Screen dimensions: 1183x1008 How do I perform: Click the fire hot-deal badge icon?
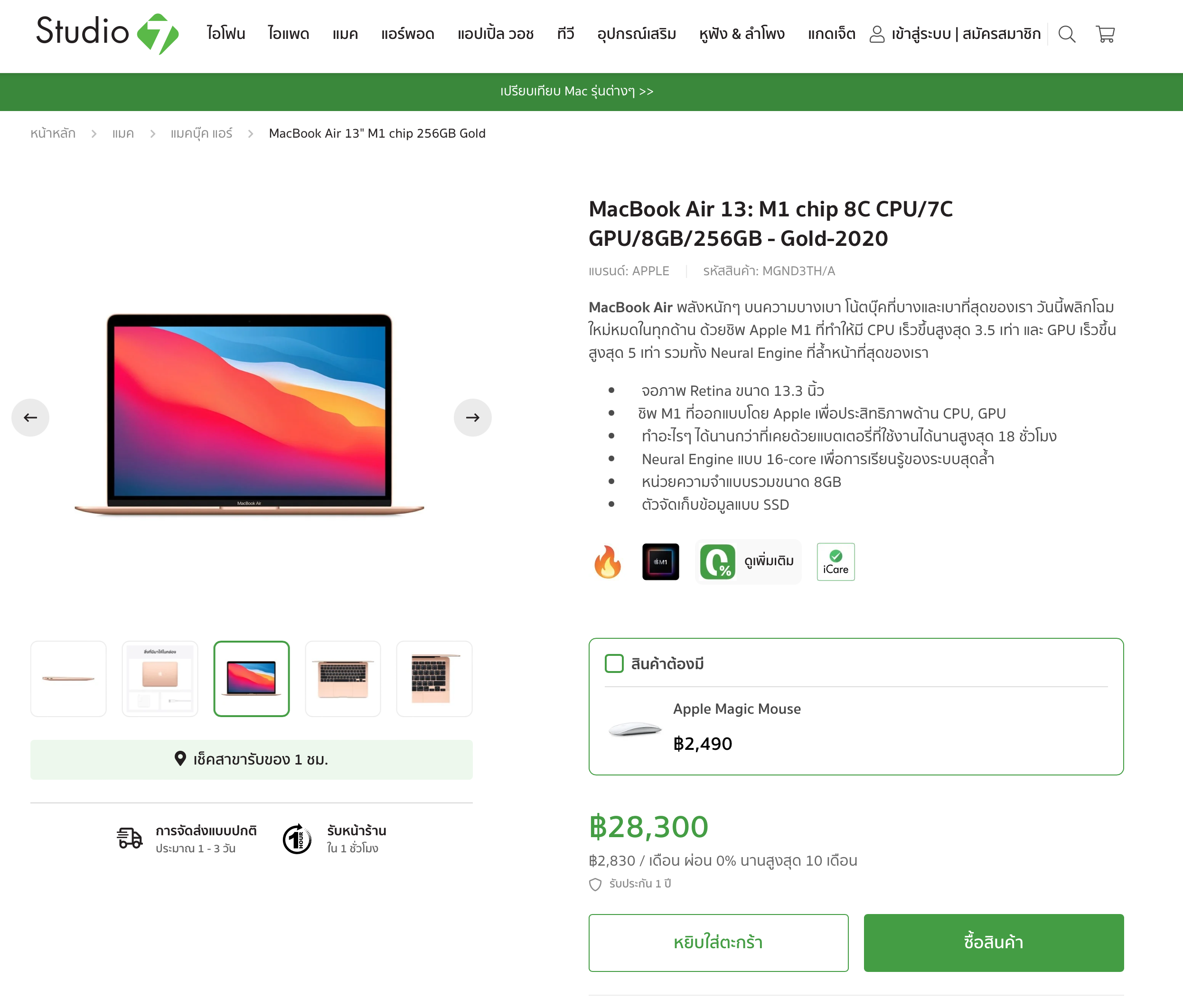[608, 561]
